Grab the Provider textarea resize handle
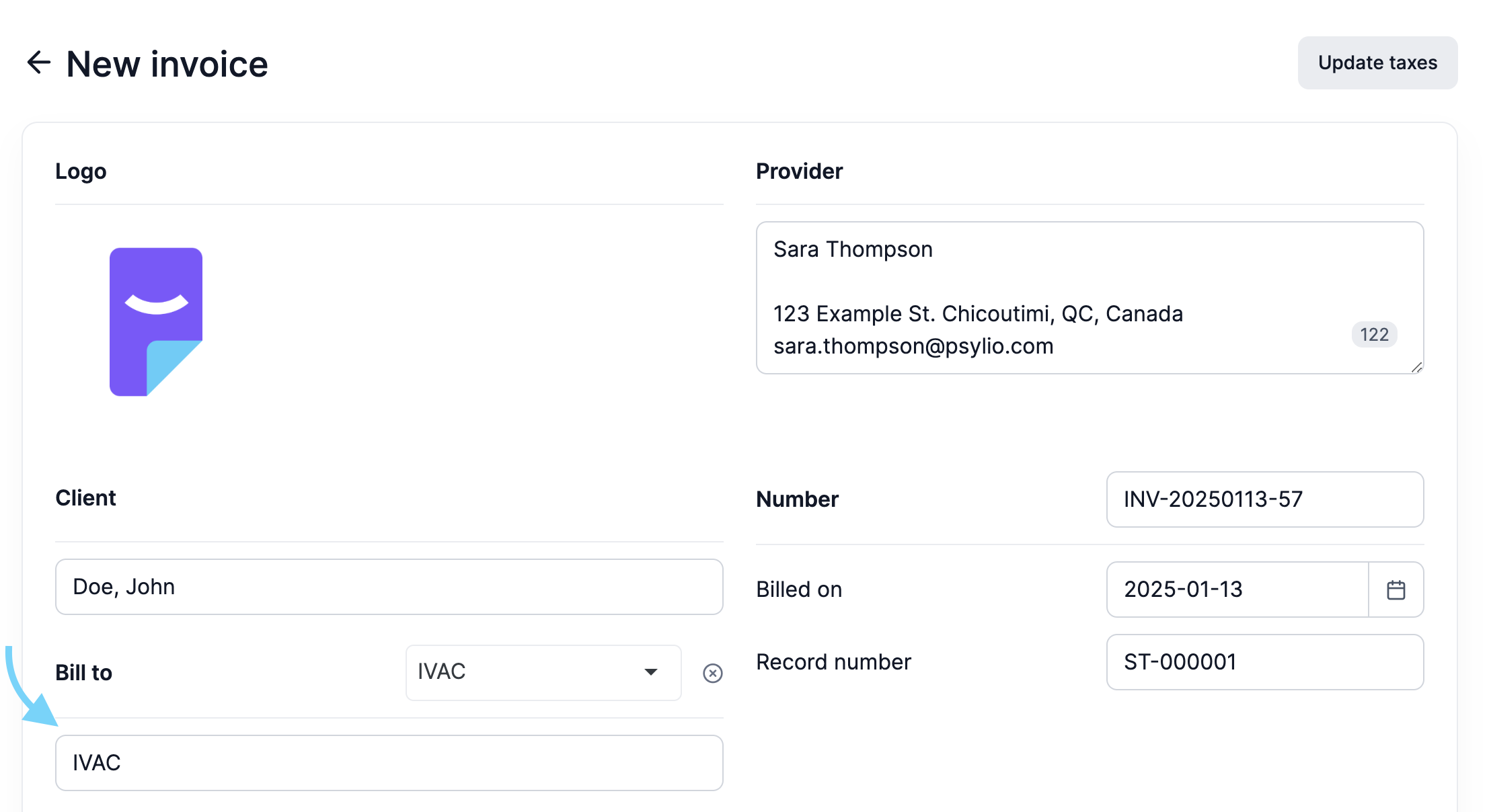This screenshot has height=812, width=1489. (1416, 367)
